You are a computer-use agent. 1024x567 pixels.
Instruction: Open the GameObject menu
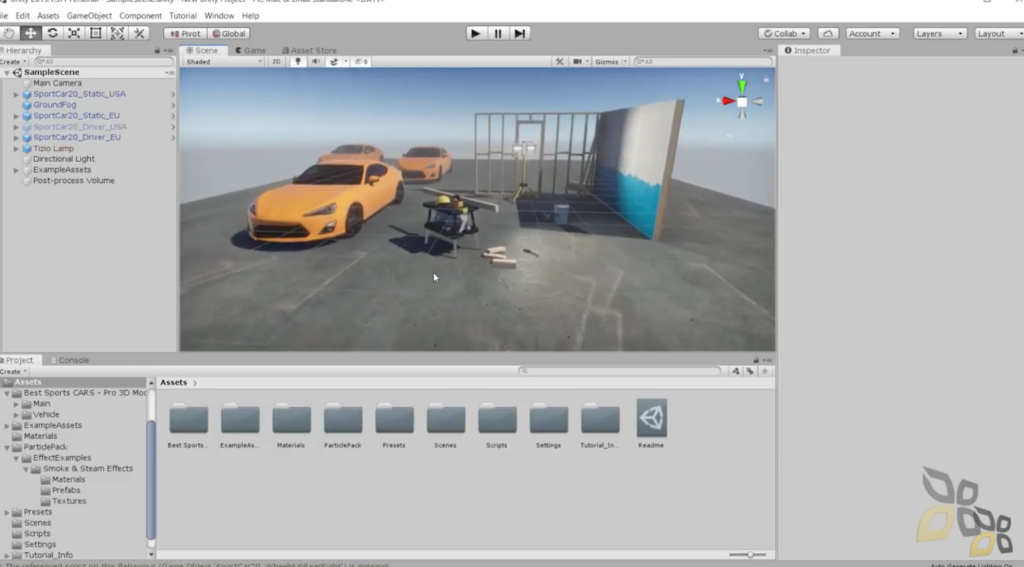(89, 16)
